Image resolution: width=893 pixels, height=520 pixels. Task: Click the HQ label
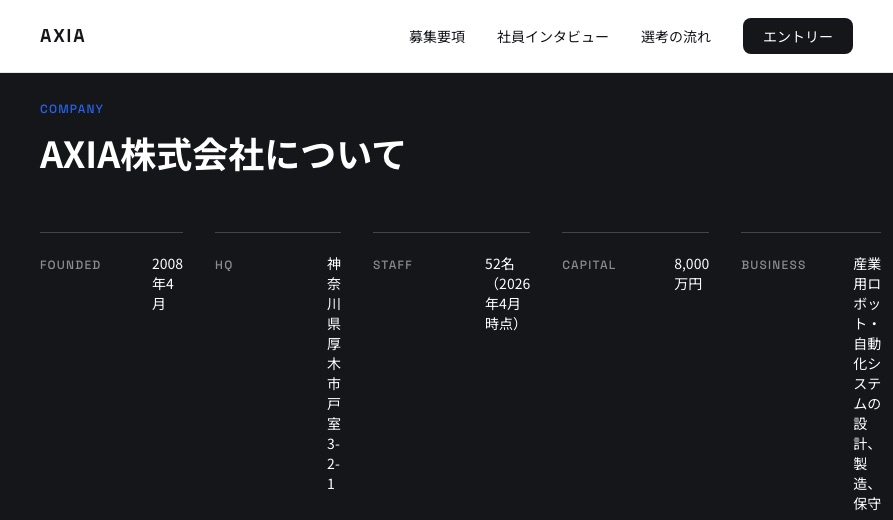[224, 265]
